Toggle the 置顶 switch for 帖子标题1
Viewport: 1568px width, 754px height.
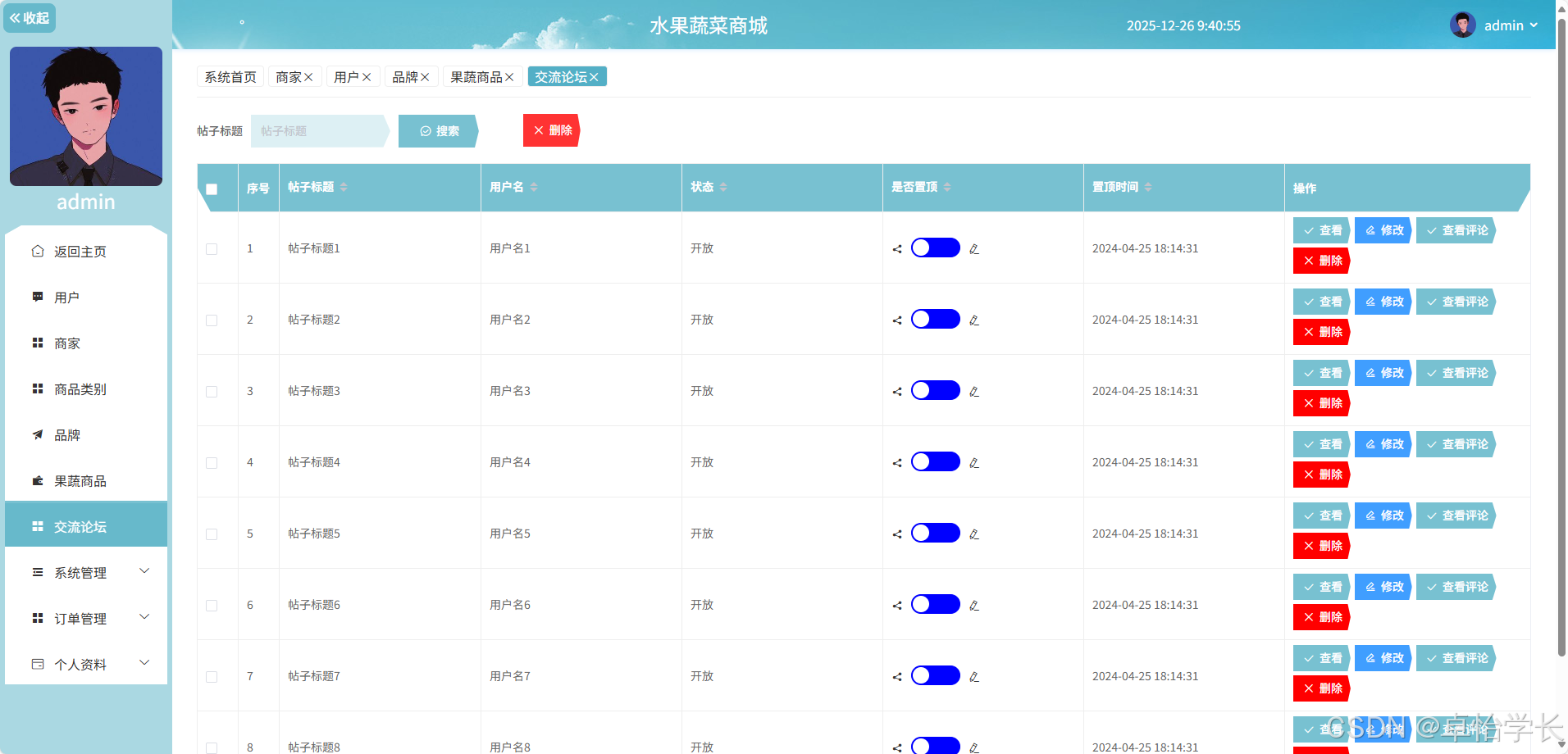click(935, 248)
